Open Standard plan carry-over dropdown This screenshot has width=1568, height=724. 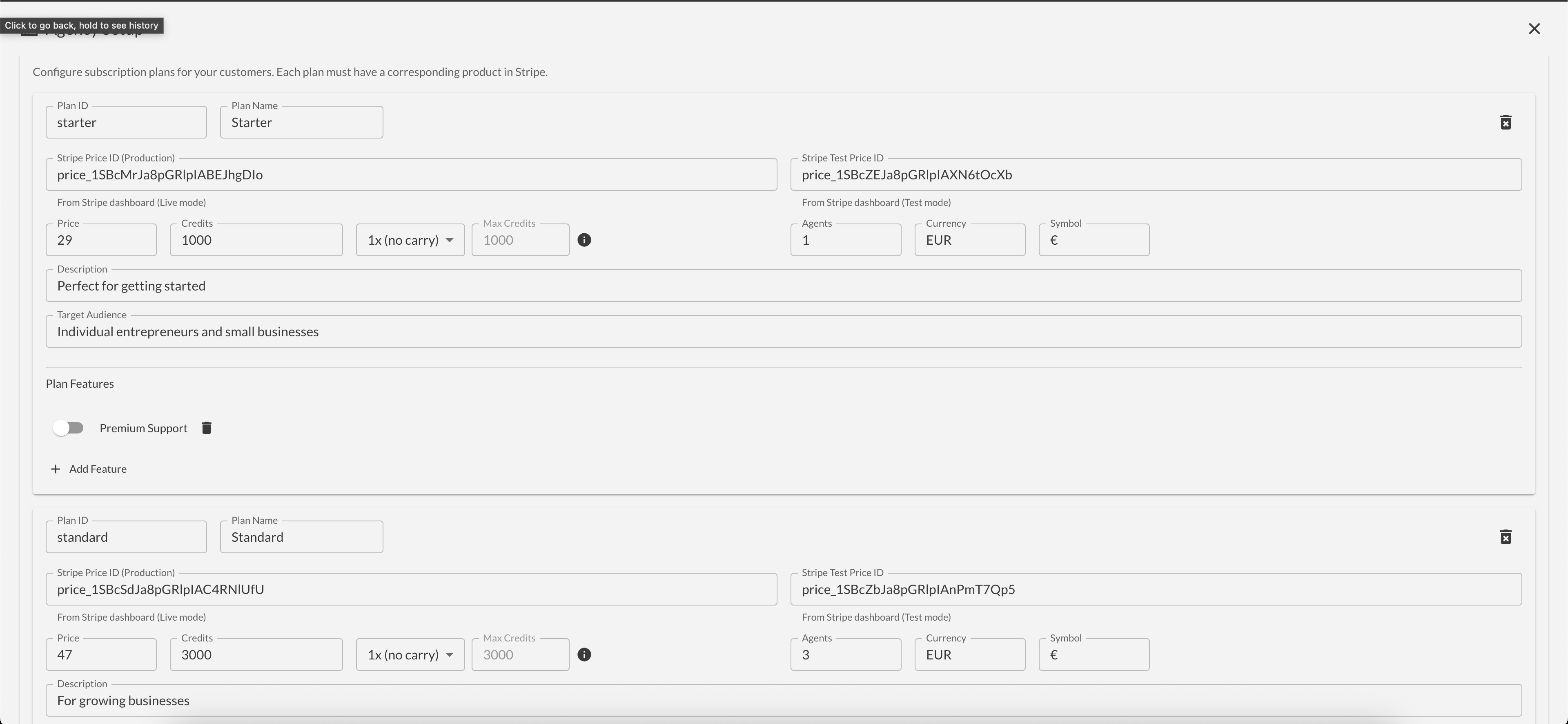coord(410,655)
